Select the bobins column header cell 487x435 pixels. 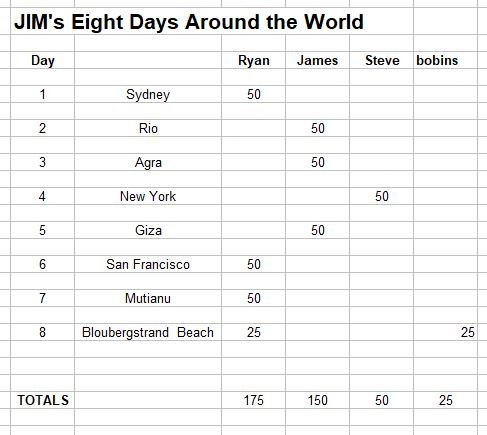tap(446, 60)
